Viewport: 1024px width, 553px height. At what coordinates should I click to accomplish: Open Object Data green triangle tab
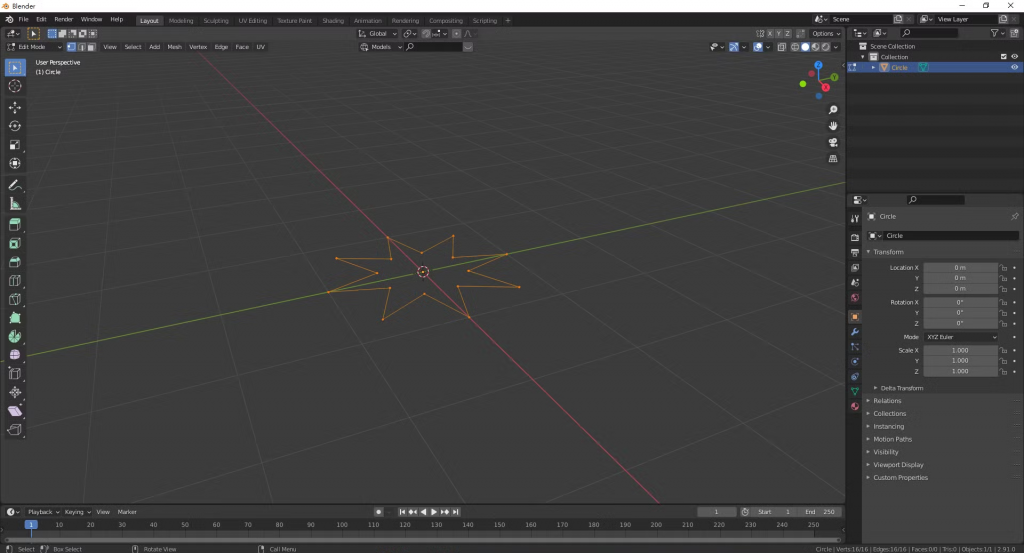click(855, 391)
